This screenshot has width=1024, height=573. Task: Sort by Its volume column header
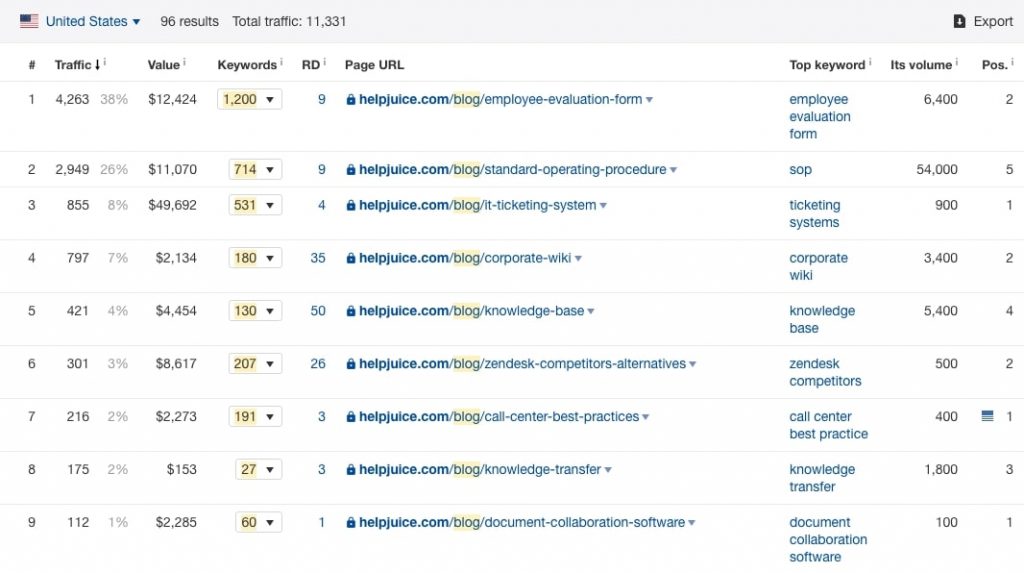(921, 65)
